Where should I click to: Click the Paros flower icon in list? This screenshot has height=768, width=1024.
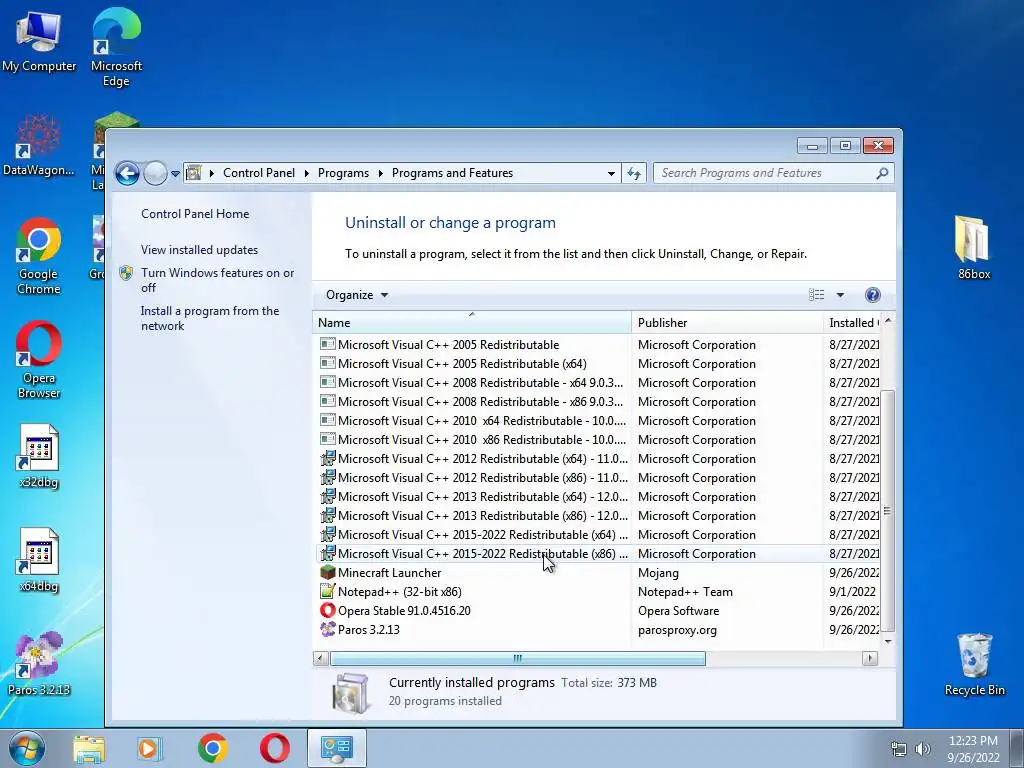pyautogui.click(x=328, y=630)
